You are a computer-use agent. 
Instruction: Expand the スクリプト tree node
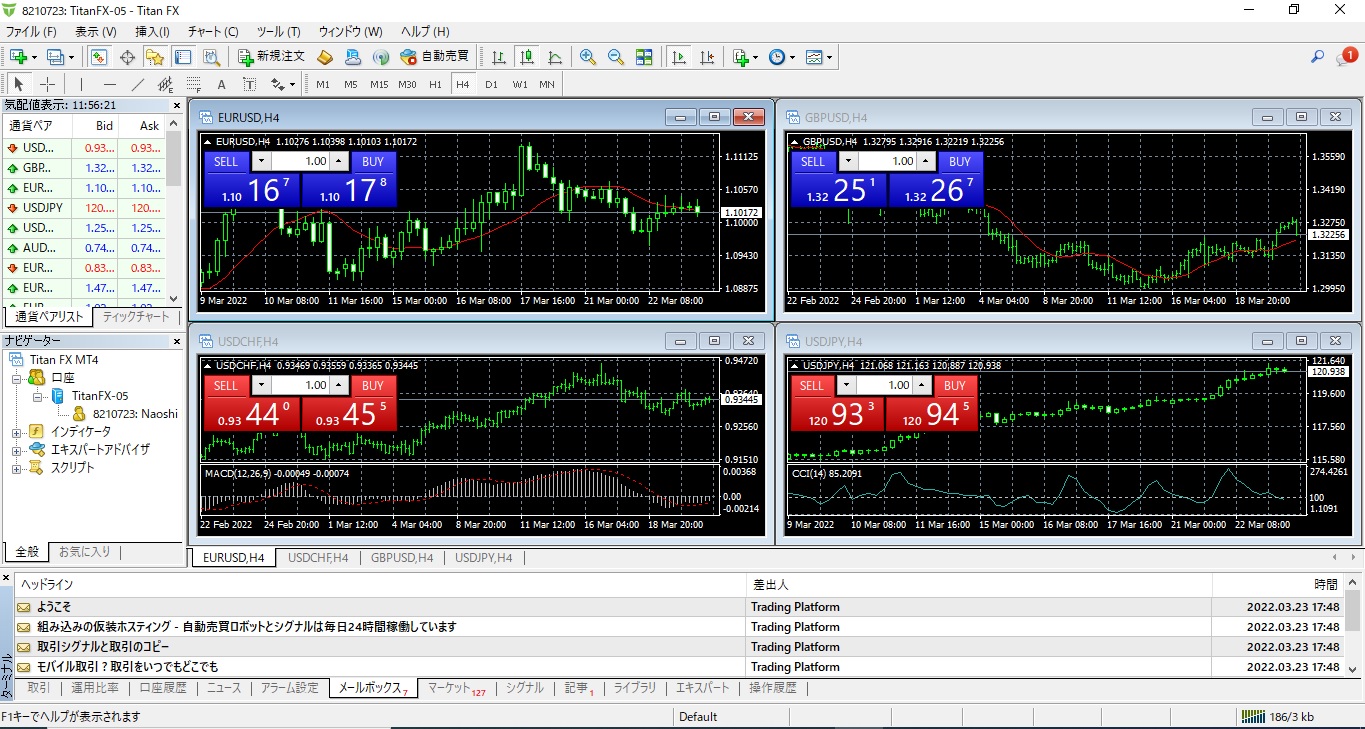tap(17, 468)
